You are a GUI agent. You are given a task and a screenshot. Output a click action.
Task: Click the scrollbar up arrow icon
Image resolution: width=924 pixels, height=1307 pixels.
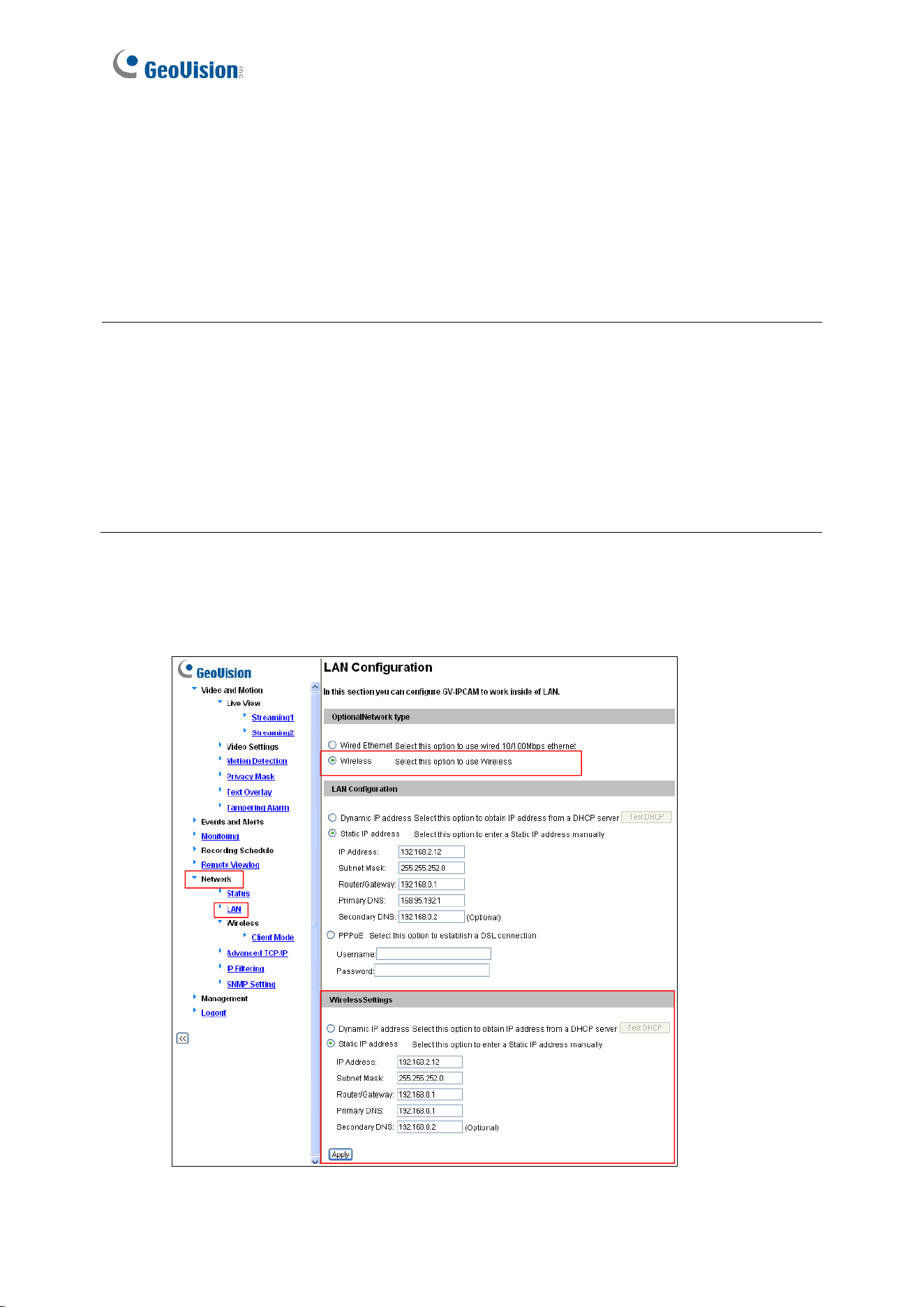[x=315, y=688]
